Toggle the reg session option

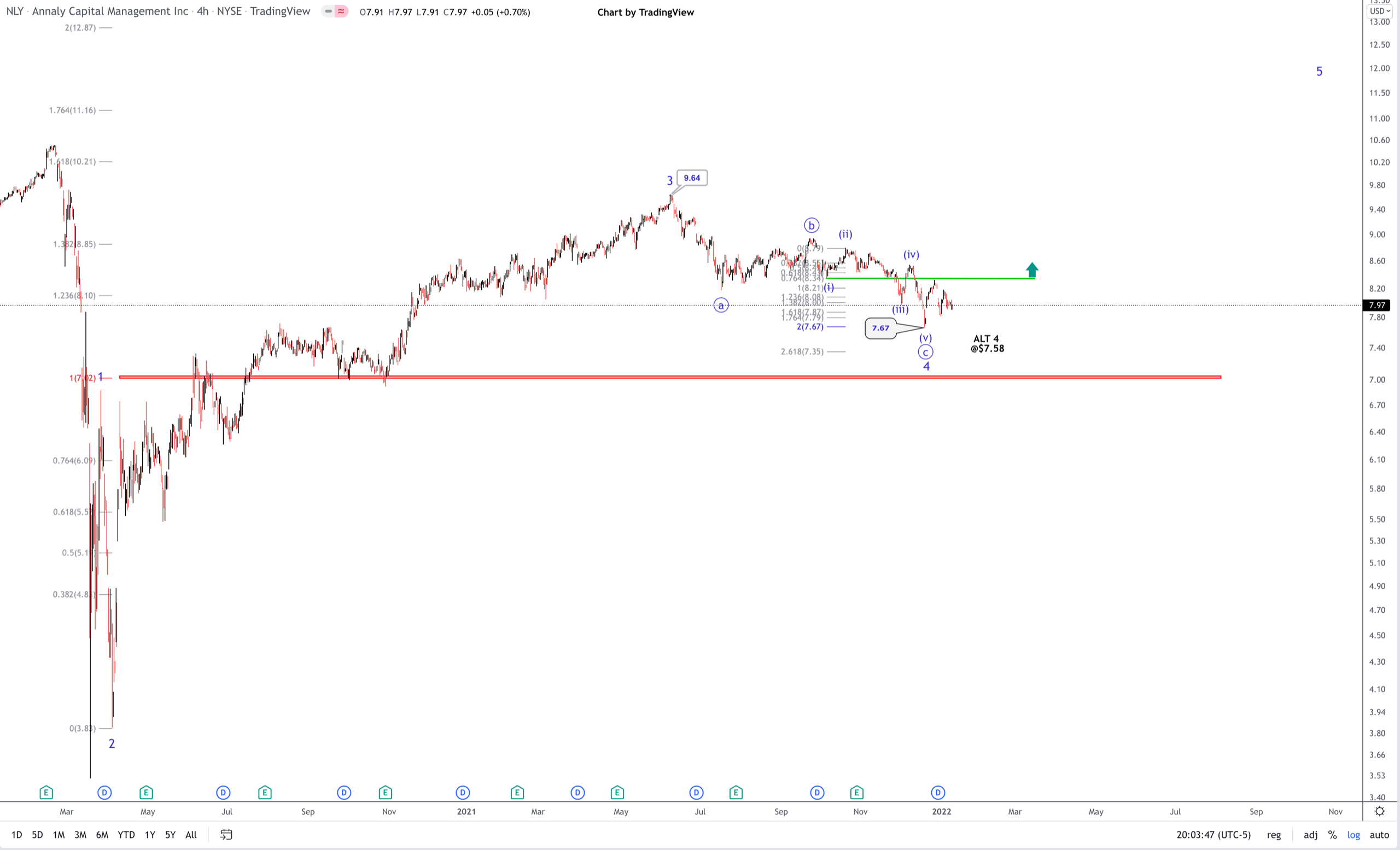(x=1274, y=834)
